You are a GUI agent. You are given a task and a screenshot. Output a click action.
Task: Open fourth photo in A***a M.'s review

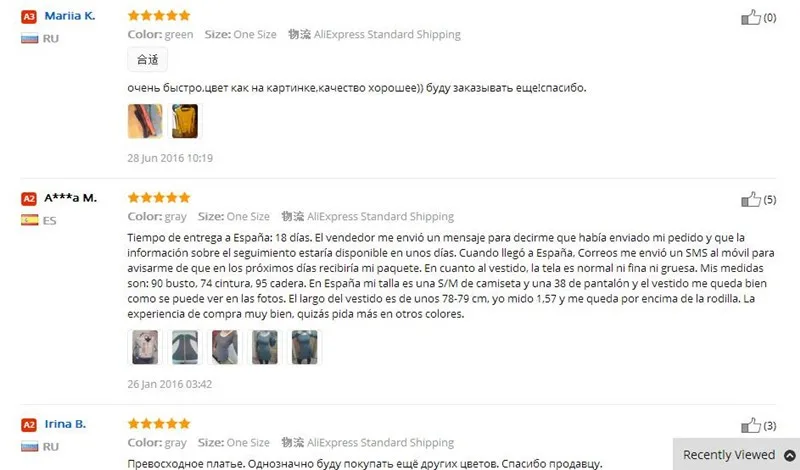click(265, 347)
